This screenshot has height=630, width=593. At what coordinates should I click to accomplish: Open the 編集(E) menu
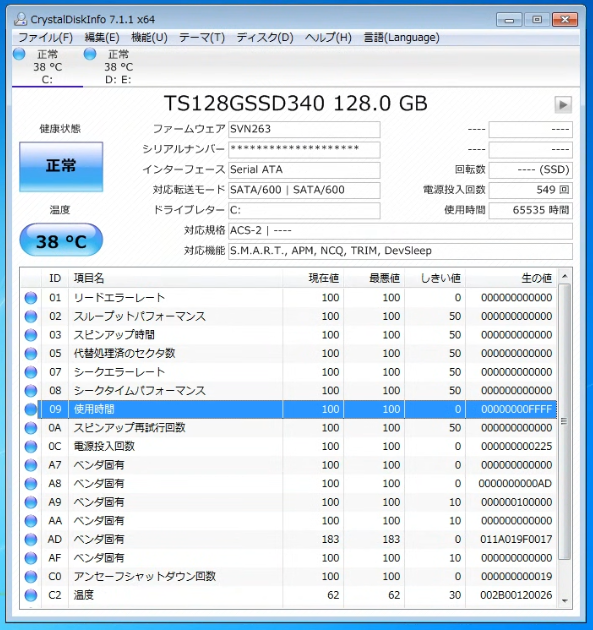[102, 38]
